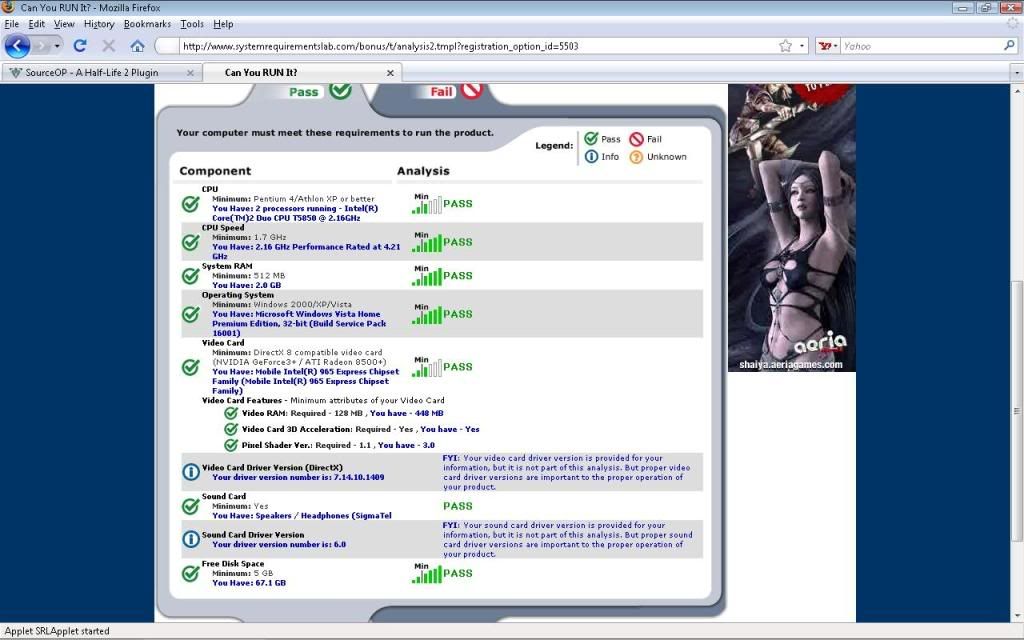
Task: Click check icon beside Pixel Shader Ver.
Action: (x=231, y=445)
